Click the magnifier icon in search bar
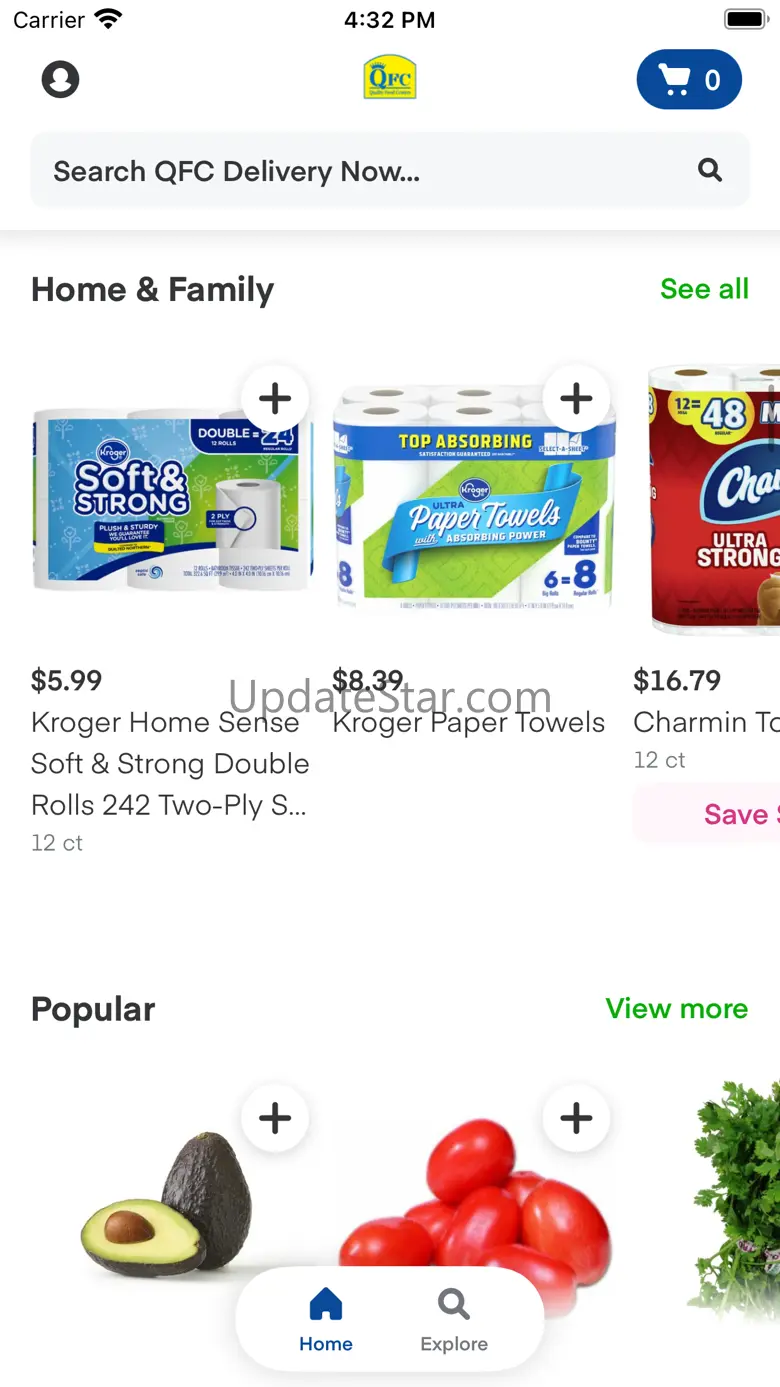780x1387 pixels. pyautogui.click(x=710, y=170)
